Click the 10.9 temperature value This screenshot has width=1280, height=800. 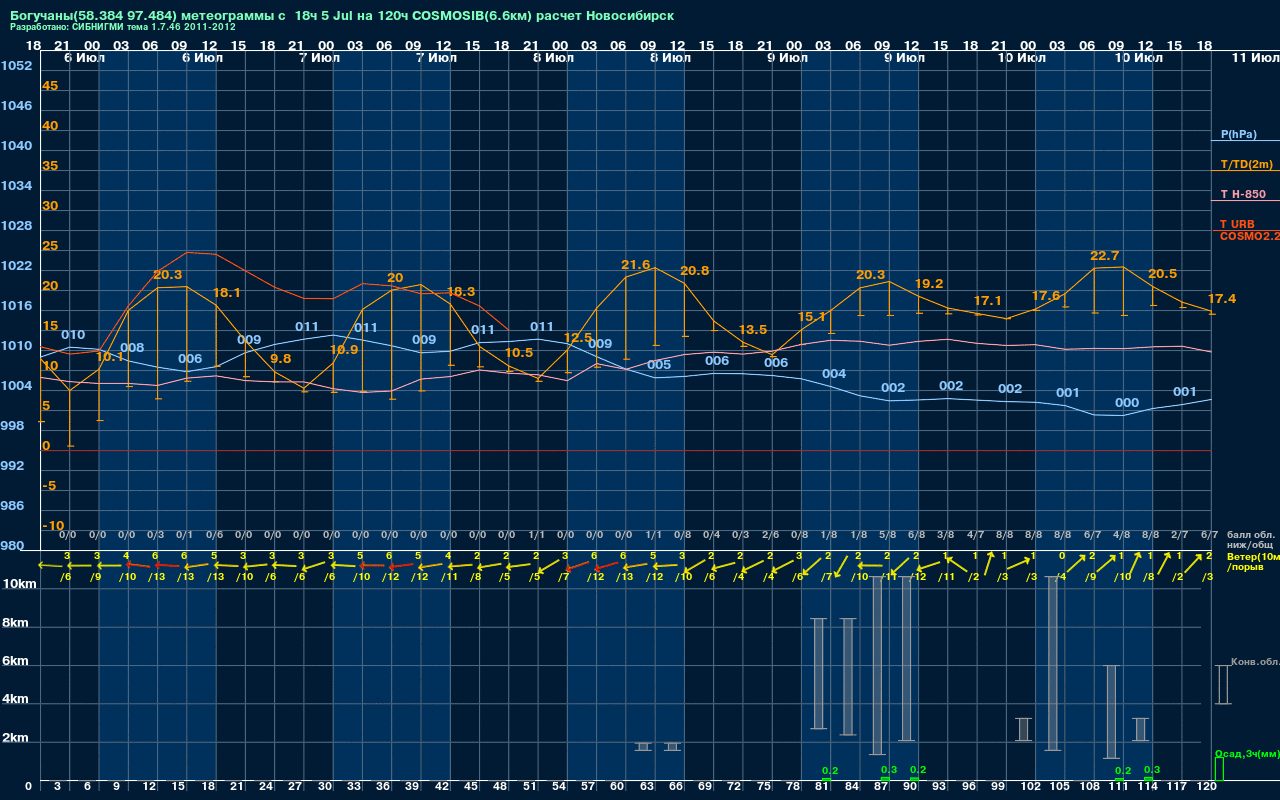pos(344,350)
